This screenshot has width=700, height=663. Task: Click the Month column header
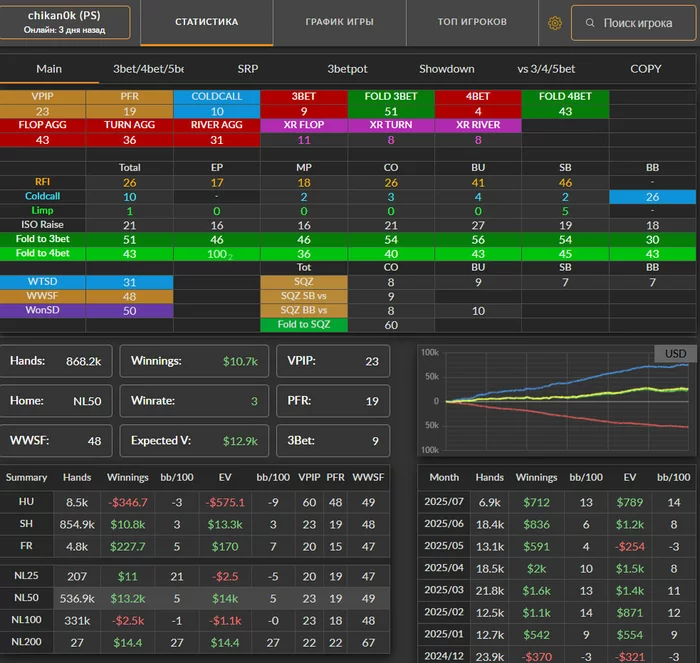coord(442,477)
